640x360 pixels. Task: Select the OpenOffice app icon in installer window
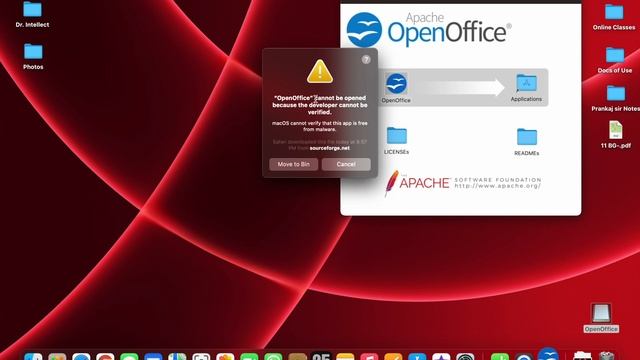[x=396, y=84]
